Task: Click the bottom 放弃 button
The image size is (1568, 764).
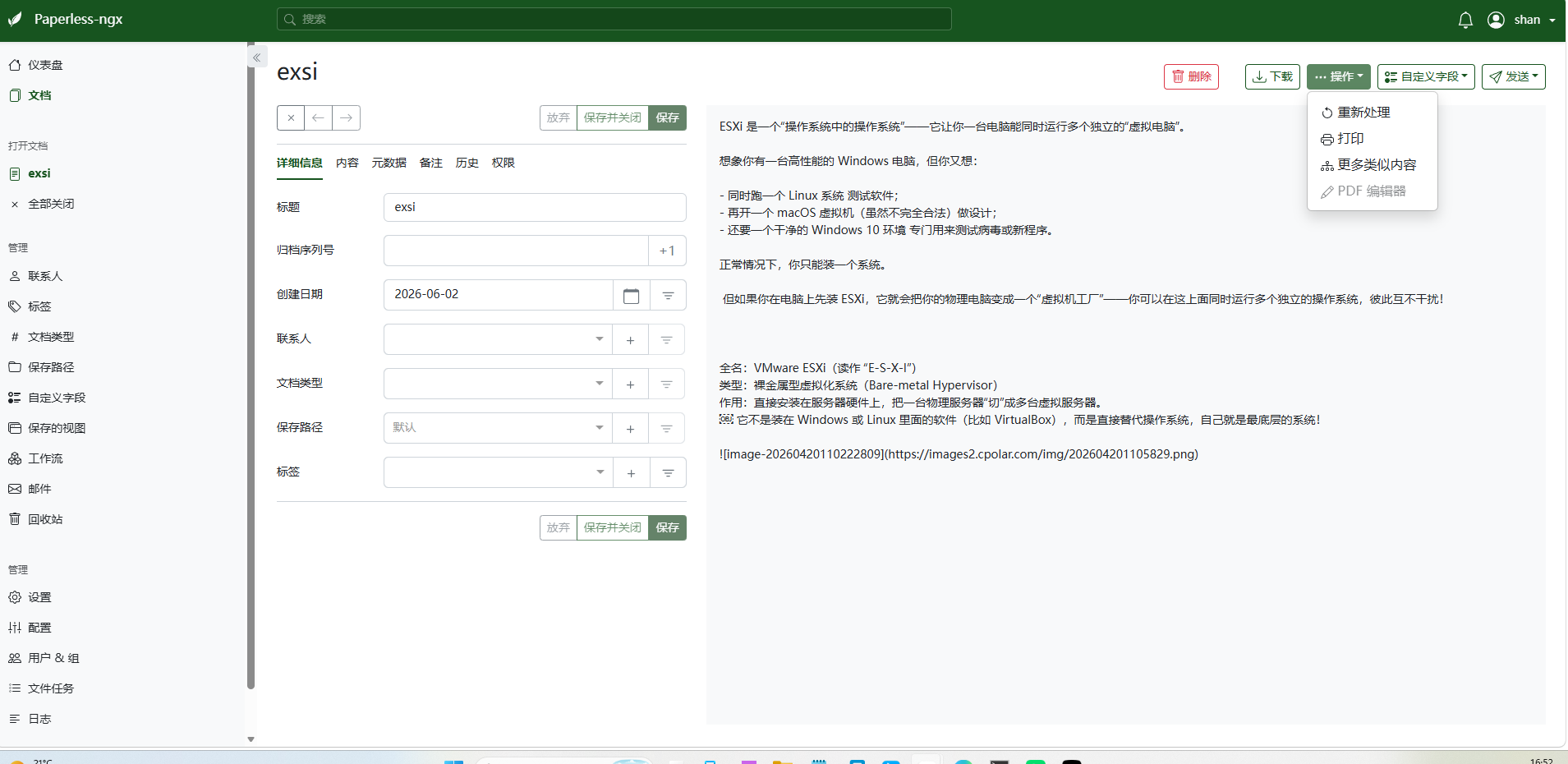Action: pos(559,527)
